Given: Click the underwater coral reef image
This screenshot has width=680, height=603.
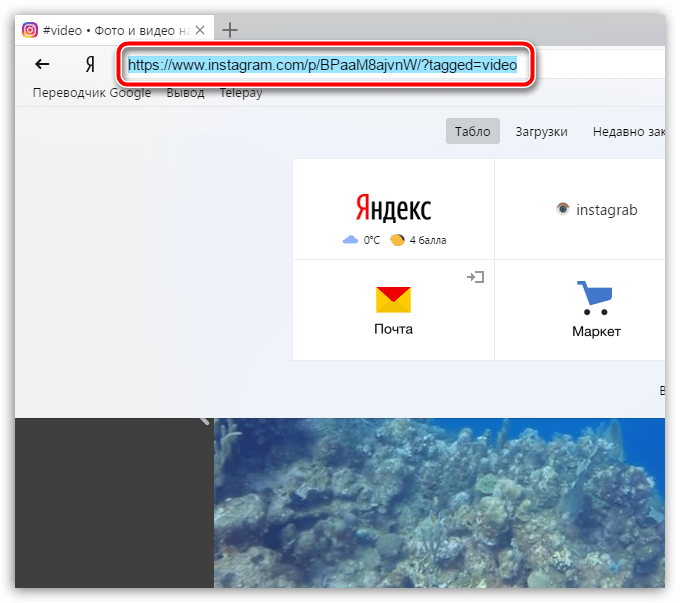Looking at the screenshot, I should tap(439, 503).
